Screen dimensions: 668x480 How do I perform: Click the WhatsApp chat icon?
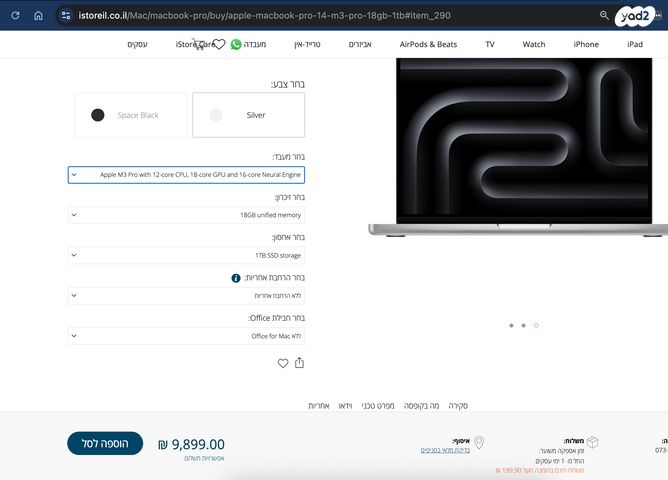(236, 44)
